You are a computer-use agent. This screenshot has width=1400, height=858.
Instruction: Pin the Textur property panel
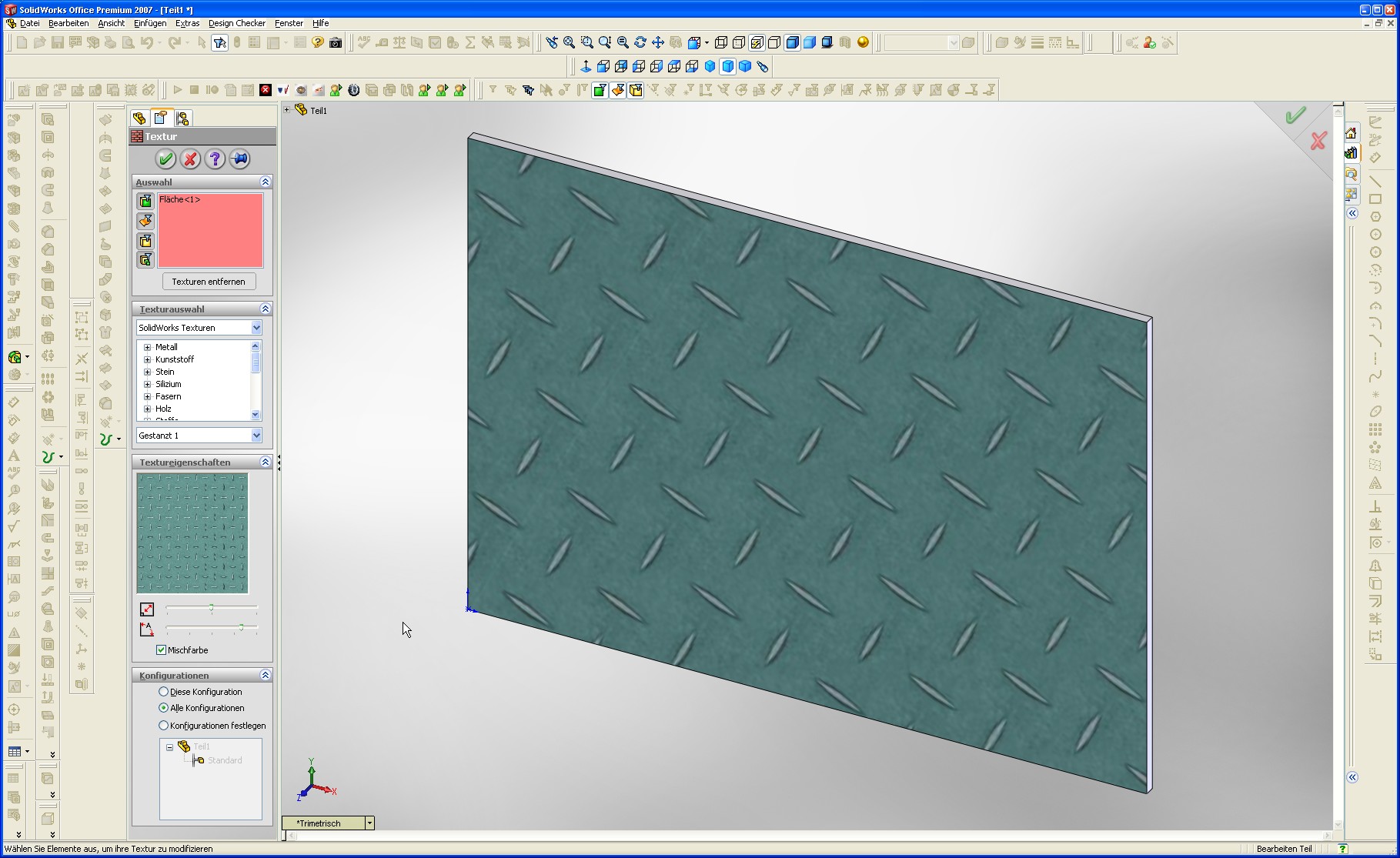point(239,159)
